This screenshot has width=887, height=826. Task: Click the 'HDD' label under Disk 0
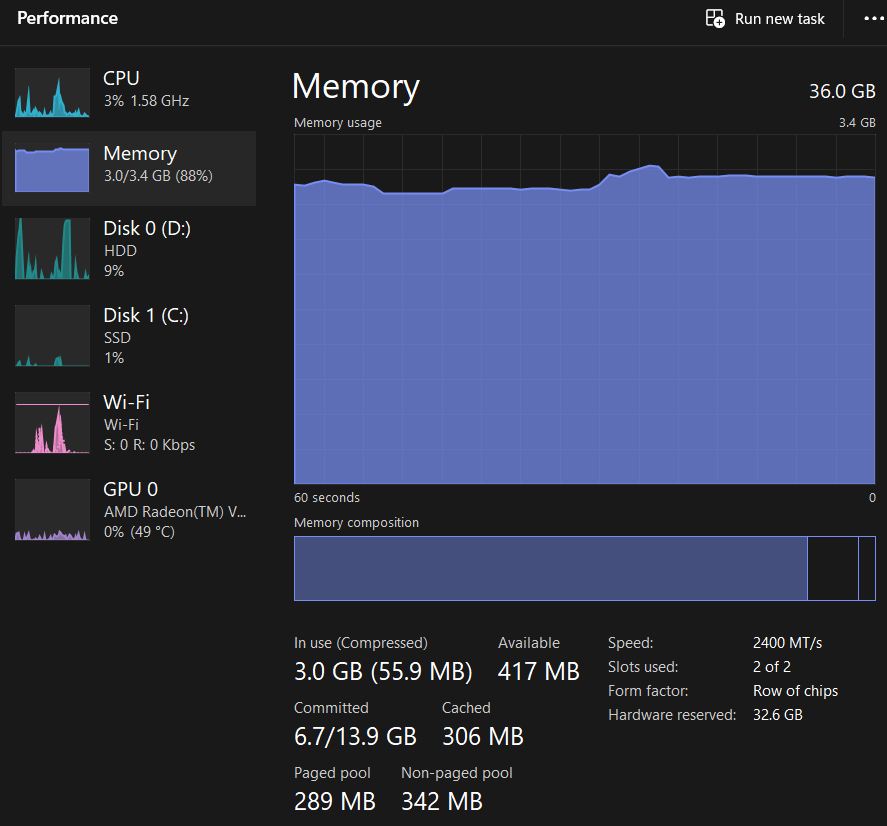point(120,251)
